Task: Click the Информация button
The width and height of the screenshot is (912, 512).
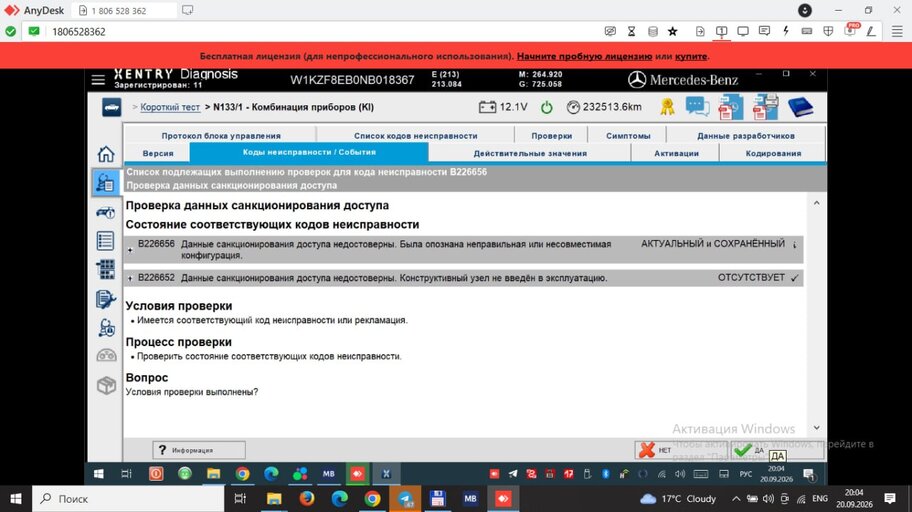Action: click(x=199, y=450)
